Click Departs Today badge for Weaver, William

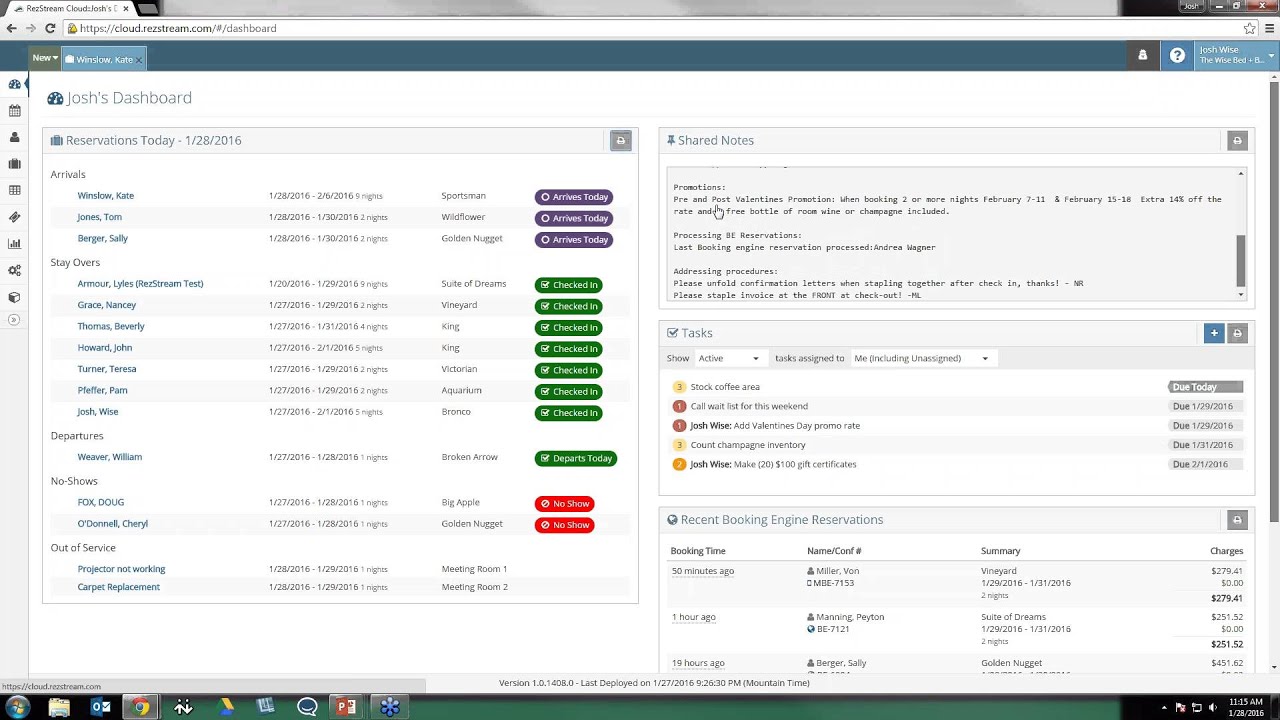pos(575,458)
